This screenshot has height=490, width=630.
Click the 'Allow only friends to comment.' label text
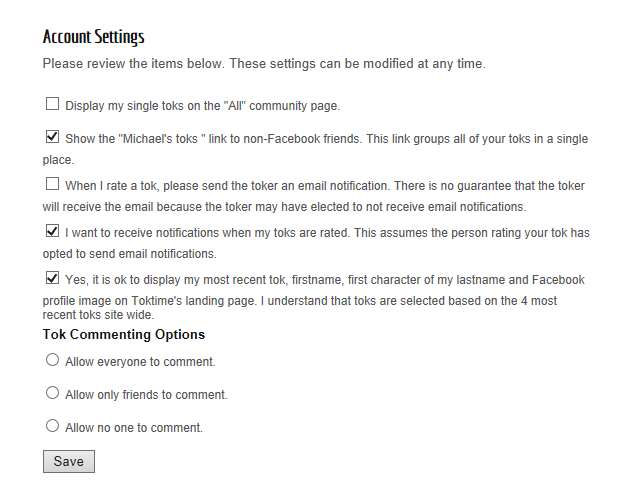(146, 394)
